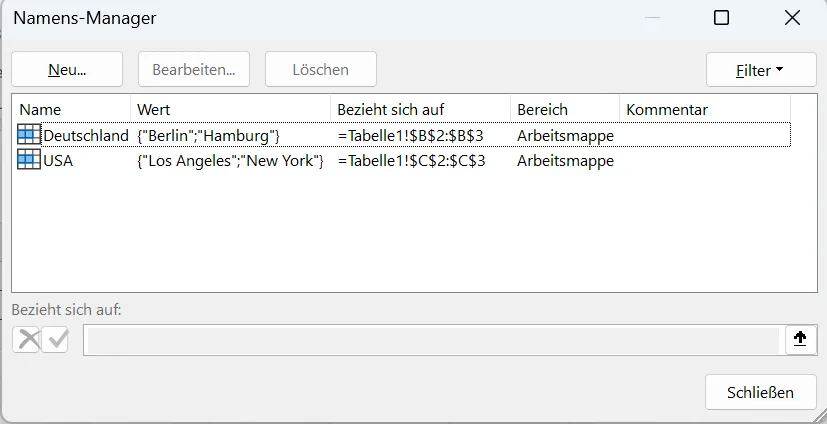Click the Bearbeiten button

(194, 69)
